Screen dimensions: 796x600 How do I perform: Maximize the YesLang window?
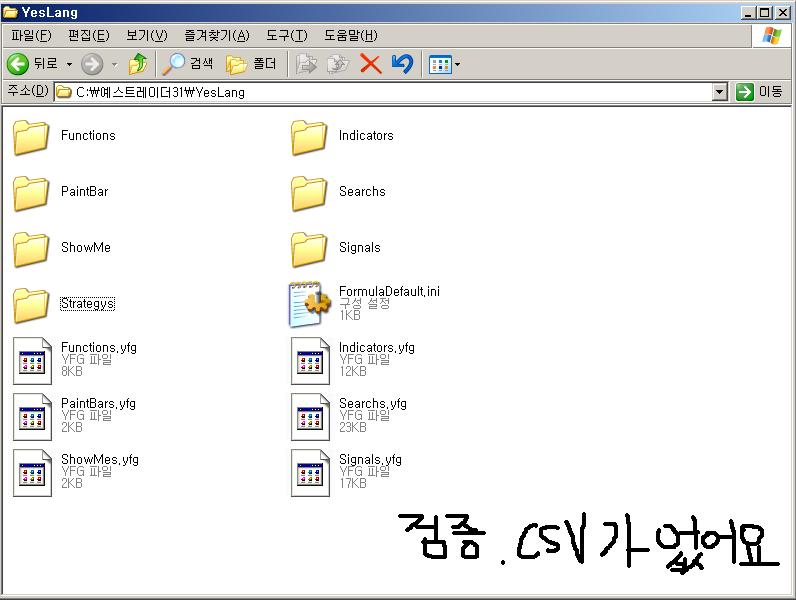click(x=765, y=12)
